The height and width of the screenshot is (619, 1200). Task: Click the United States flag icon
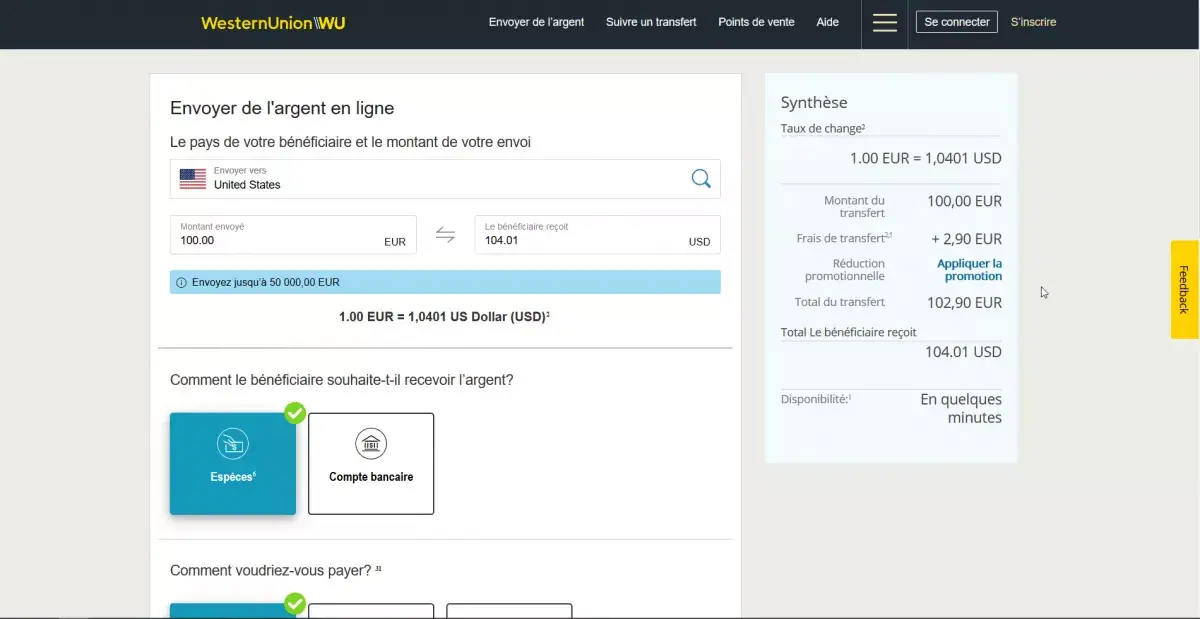pyautogui.click(x=193, y=179)
